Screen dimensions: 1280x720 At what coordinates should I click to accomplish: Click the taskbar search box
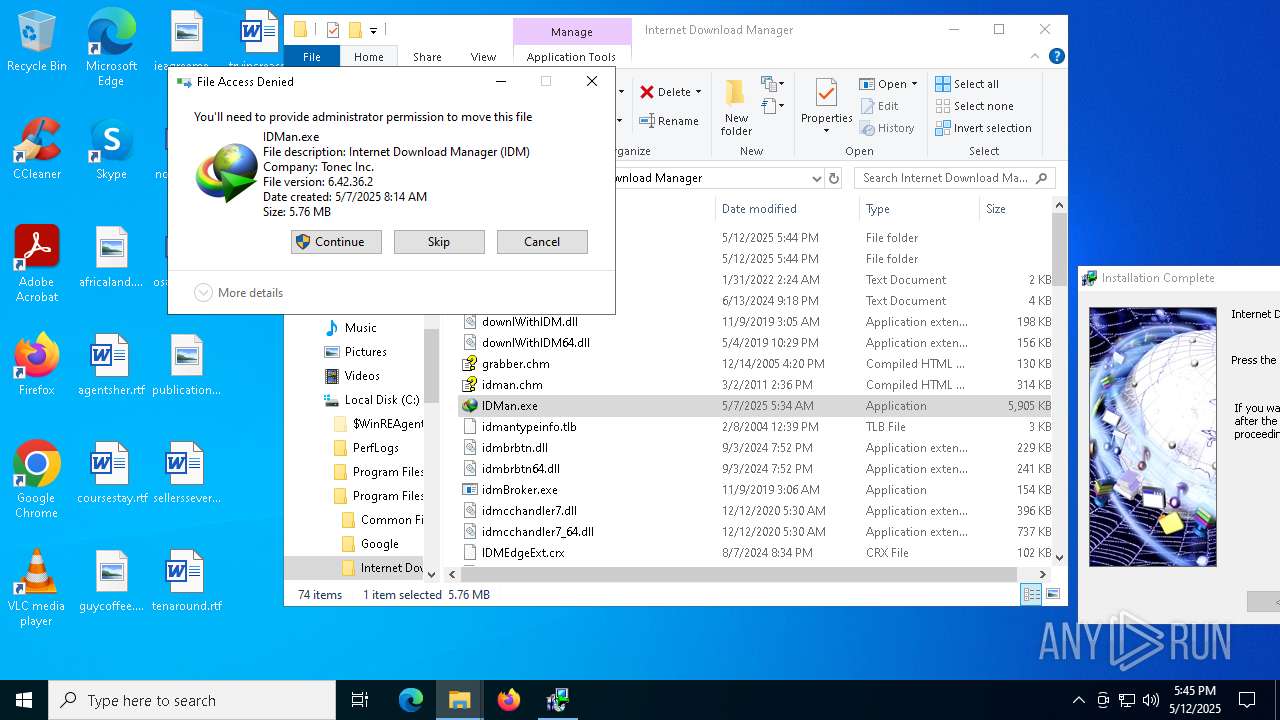(x=192, y=700)
